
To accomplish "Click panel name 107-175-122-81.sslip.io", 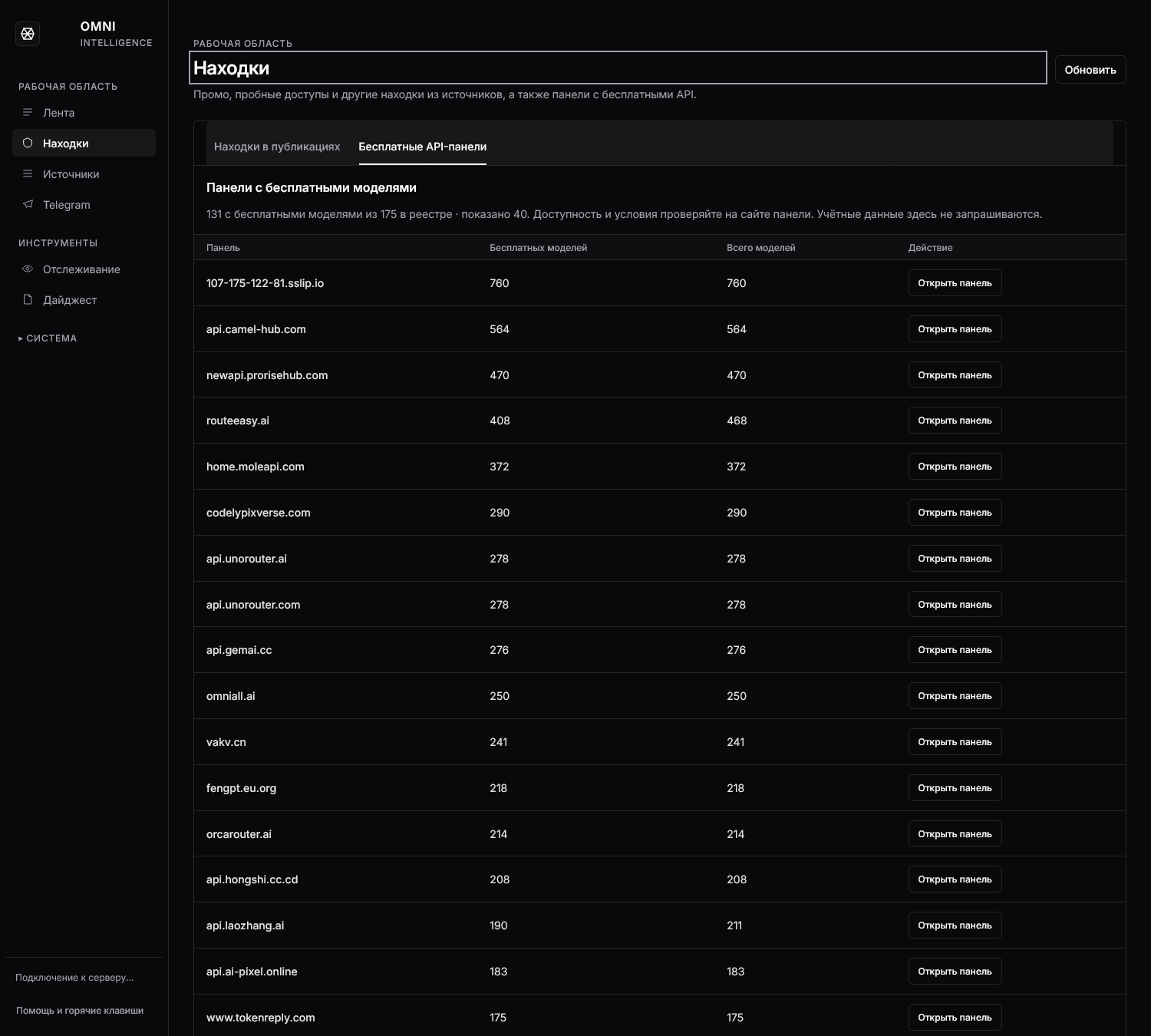I will pos(265,283).
